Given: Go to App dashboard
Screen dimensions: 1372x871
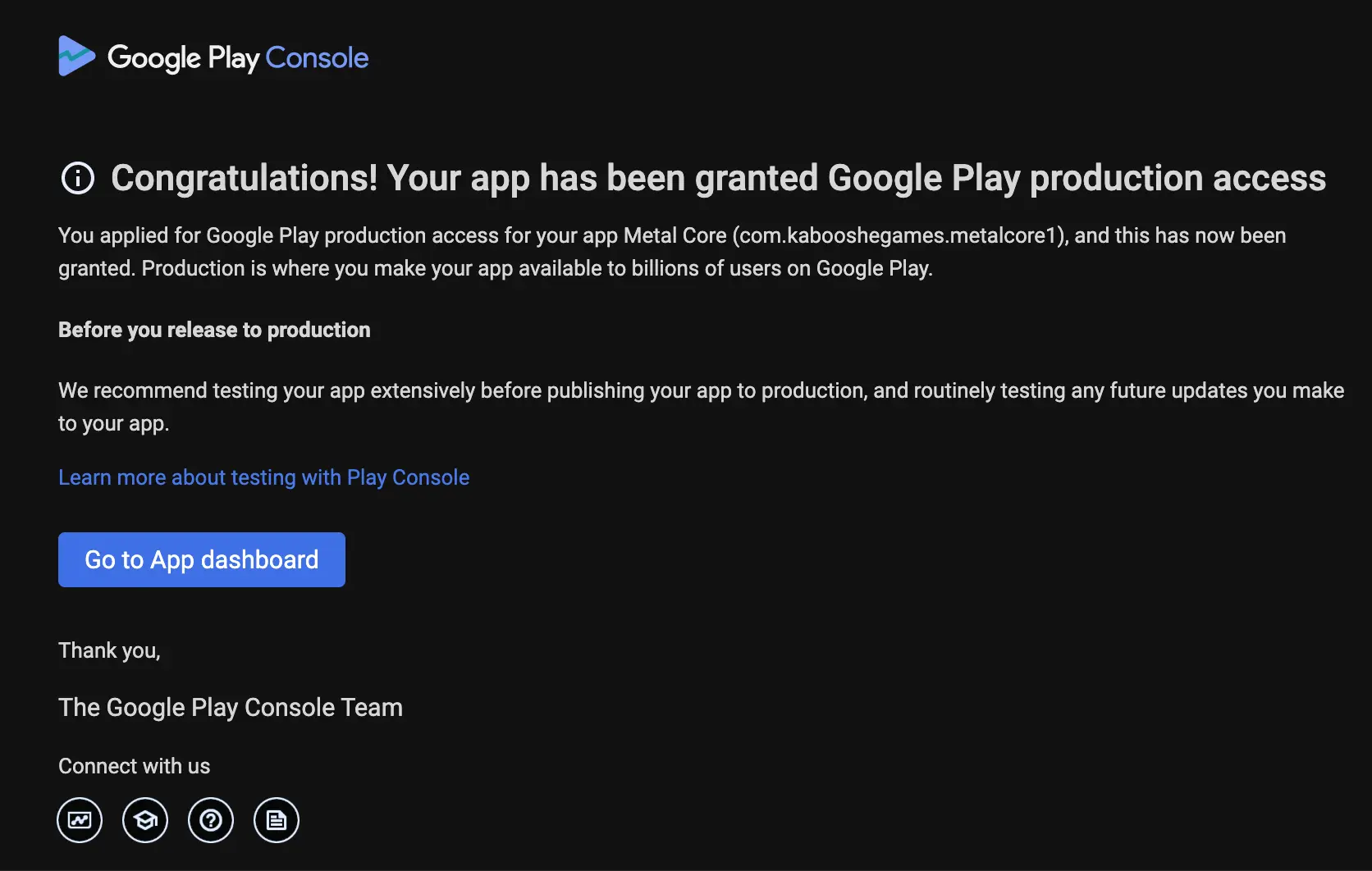Looking at the screenshot, I should point(202,559).
